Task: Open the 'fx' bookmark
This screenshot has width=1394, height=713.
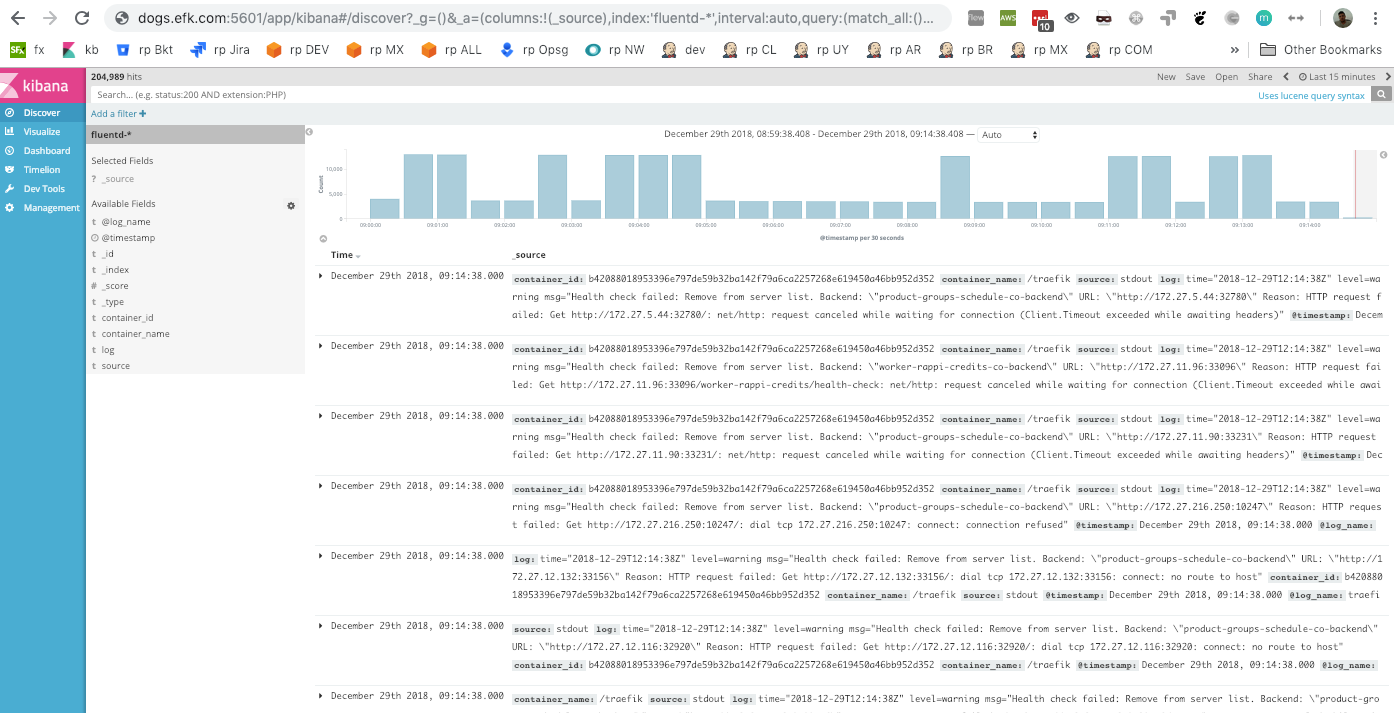Action: [27, 50]
